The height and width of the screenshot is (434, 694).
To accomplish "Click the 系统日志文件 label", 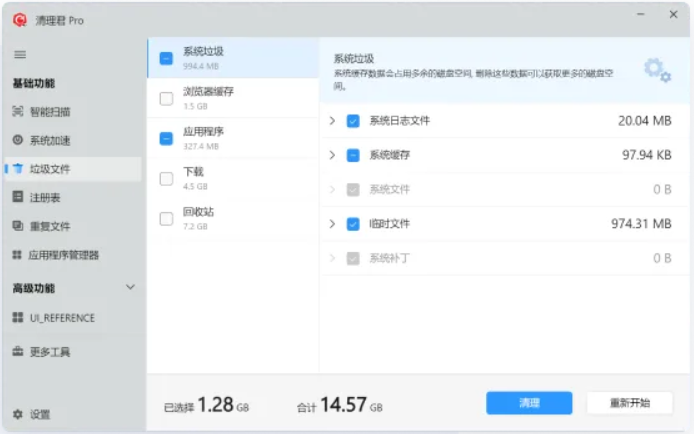I will click(400, 121).
